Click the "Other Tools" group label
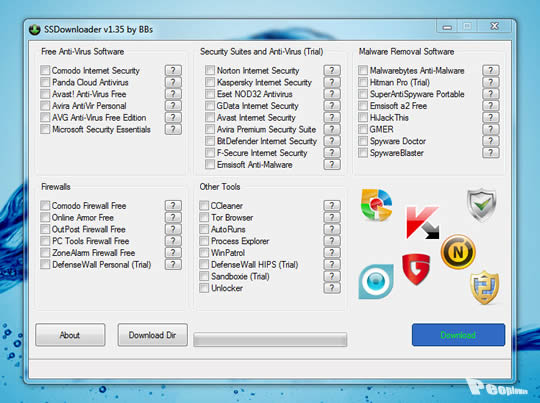The width and height of the screenshot is (540, 403). [x=220, y=187]
